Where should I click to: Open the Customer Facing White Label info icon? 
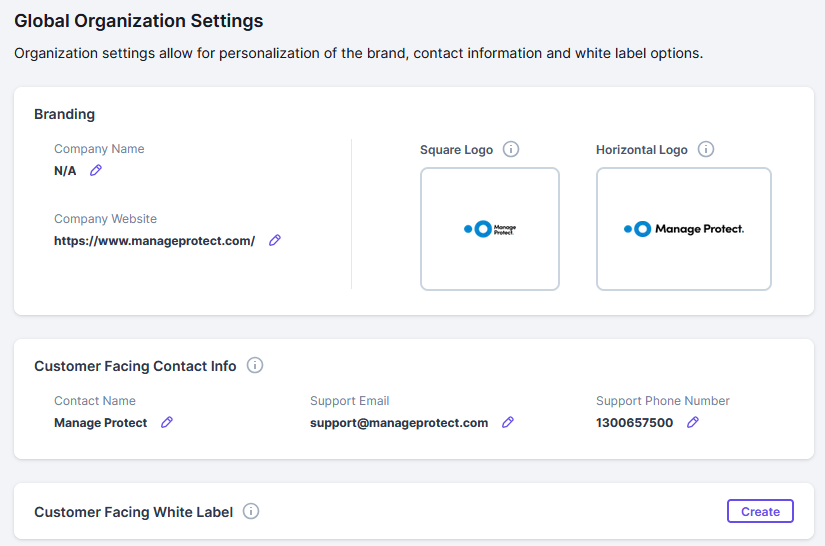pos(251,511)
